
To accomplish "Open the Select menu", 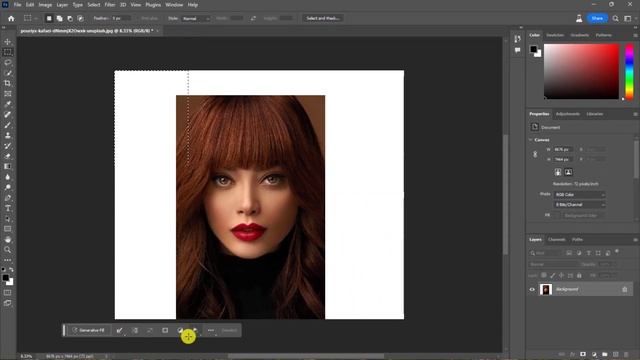I will tap(94, 5).
